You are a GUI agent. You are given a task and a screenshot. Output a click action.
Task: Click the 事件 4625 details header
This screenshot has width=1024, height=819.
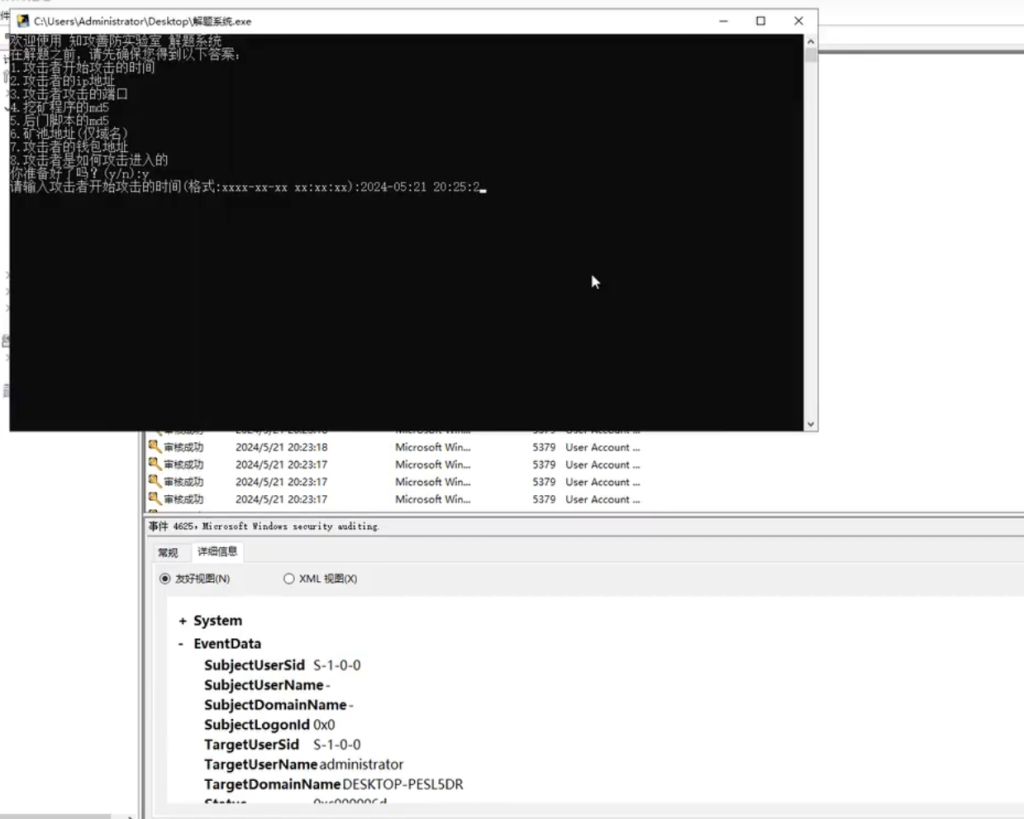tap(264, 526)
